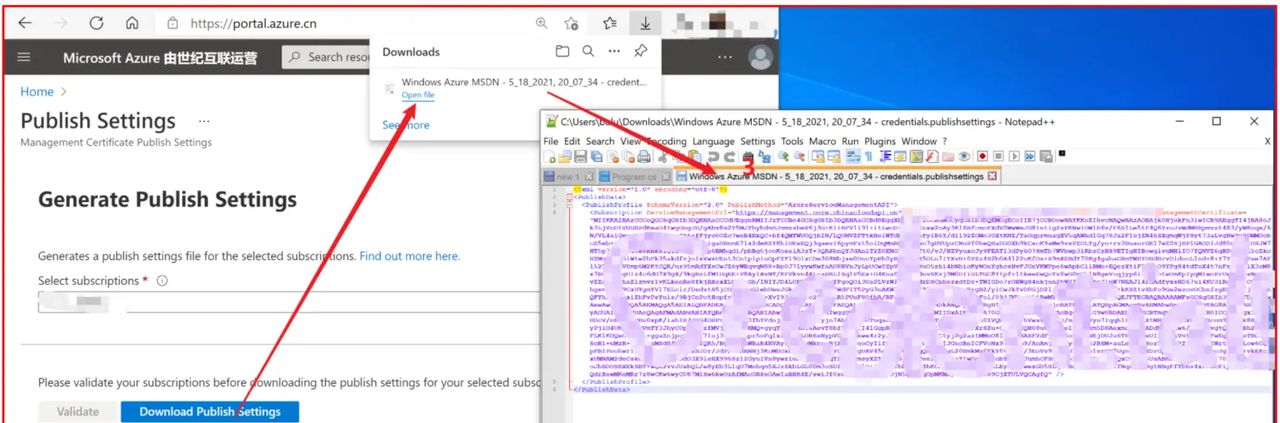Image resolution: width=1280 pixels, height=423 pixels.
Task: Run macro multiple times icon
Action: pos(1029,156)
